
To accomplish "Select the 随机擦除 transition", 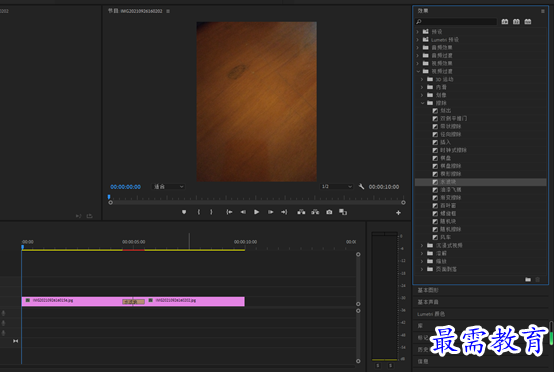I will click(x=450, y=229).
